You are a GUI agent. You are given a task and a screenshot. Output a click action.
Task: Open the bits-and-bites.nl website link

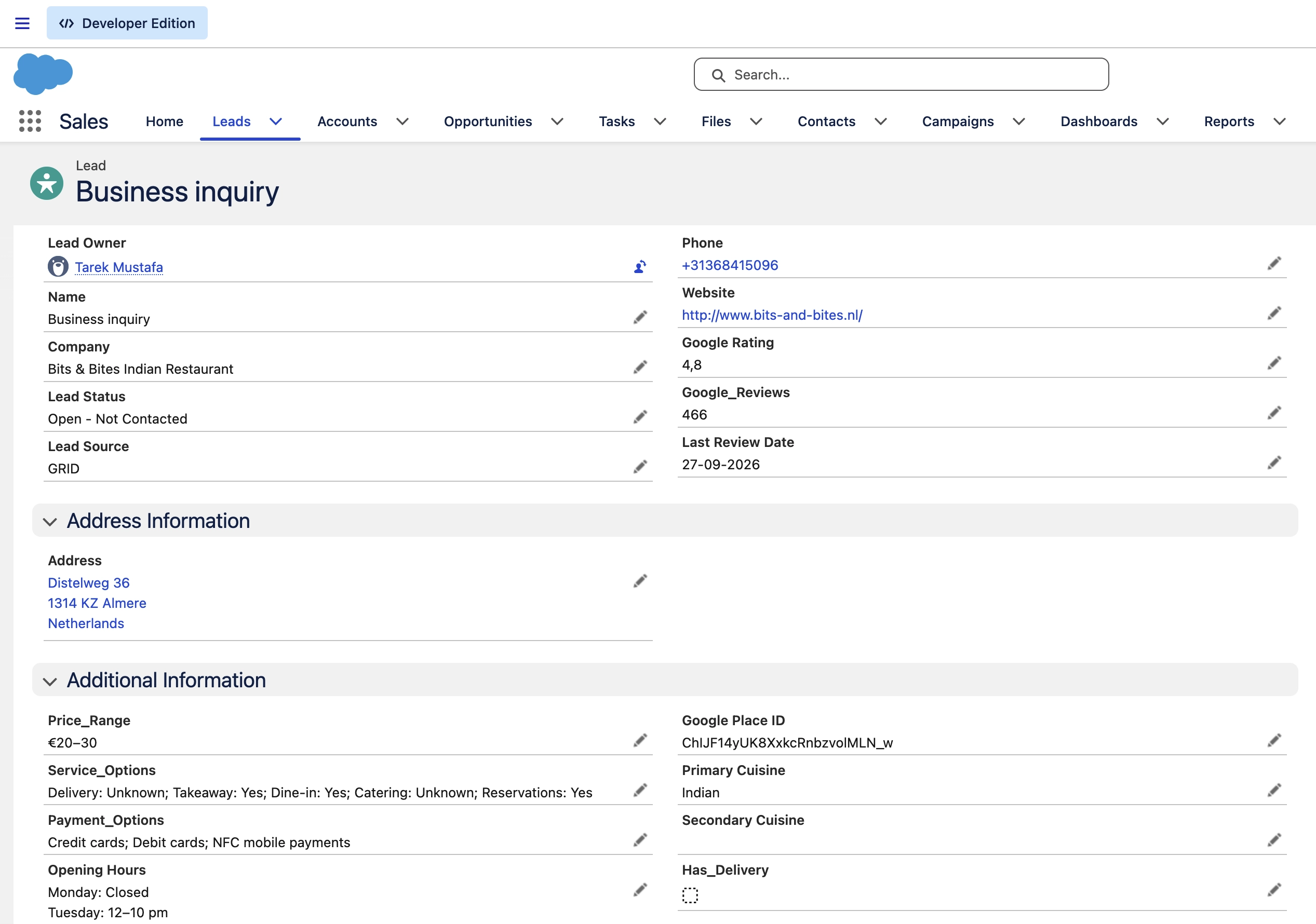click(x=772, y=315)
